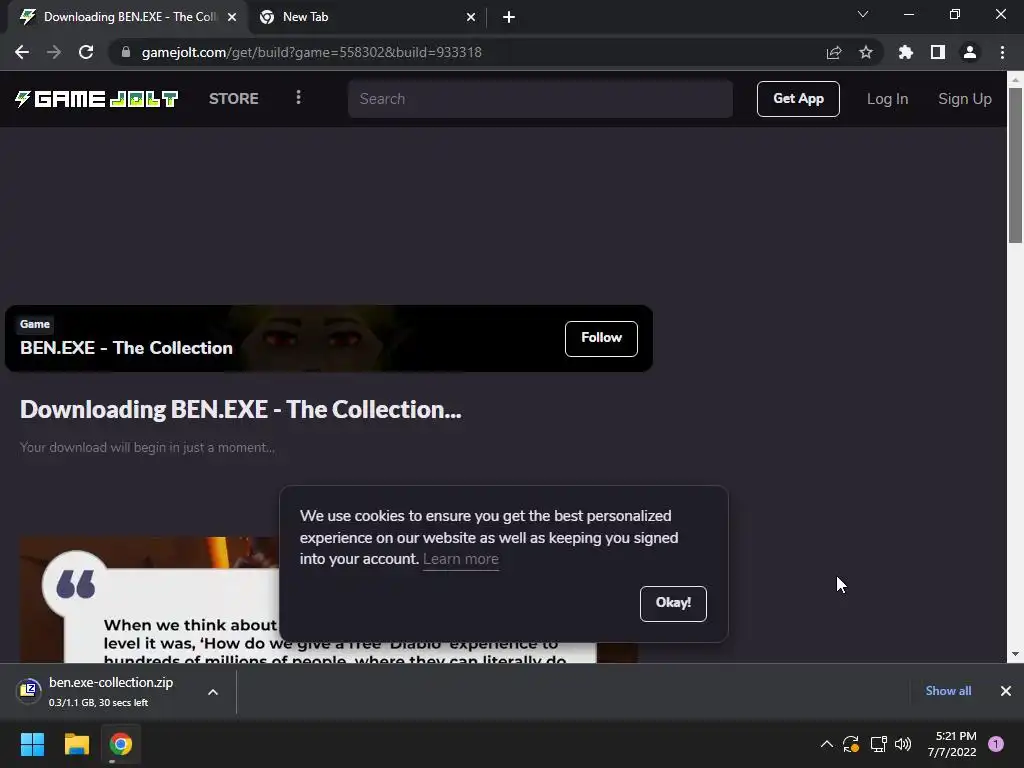Click the browser forward arrow
Image resolution: width=1024 pixels, height=768 pixels.
[54, 52]
